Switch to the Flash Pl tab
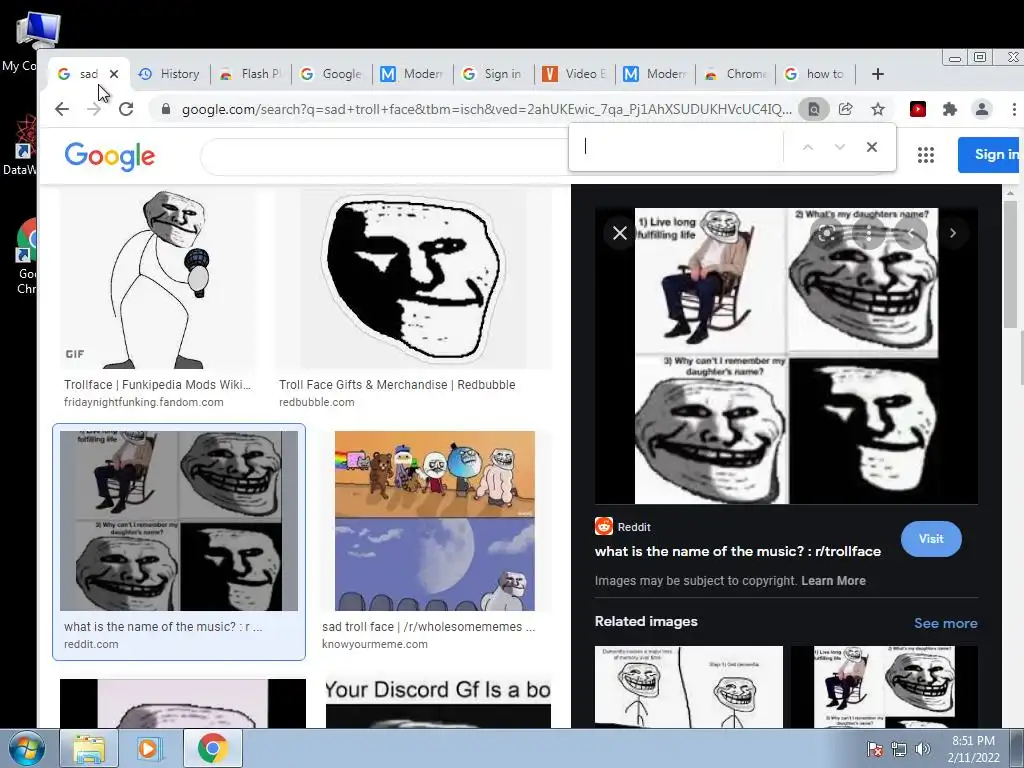The width and height of the screenshot is (1024, 768). [x=251, y=74]
